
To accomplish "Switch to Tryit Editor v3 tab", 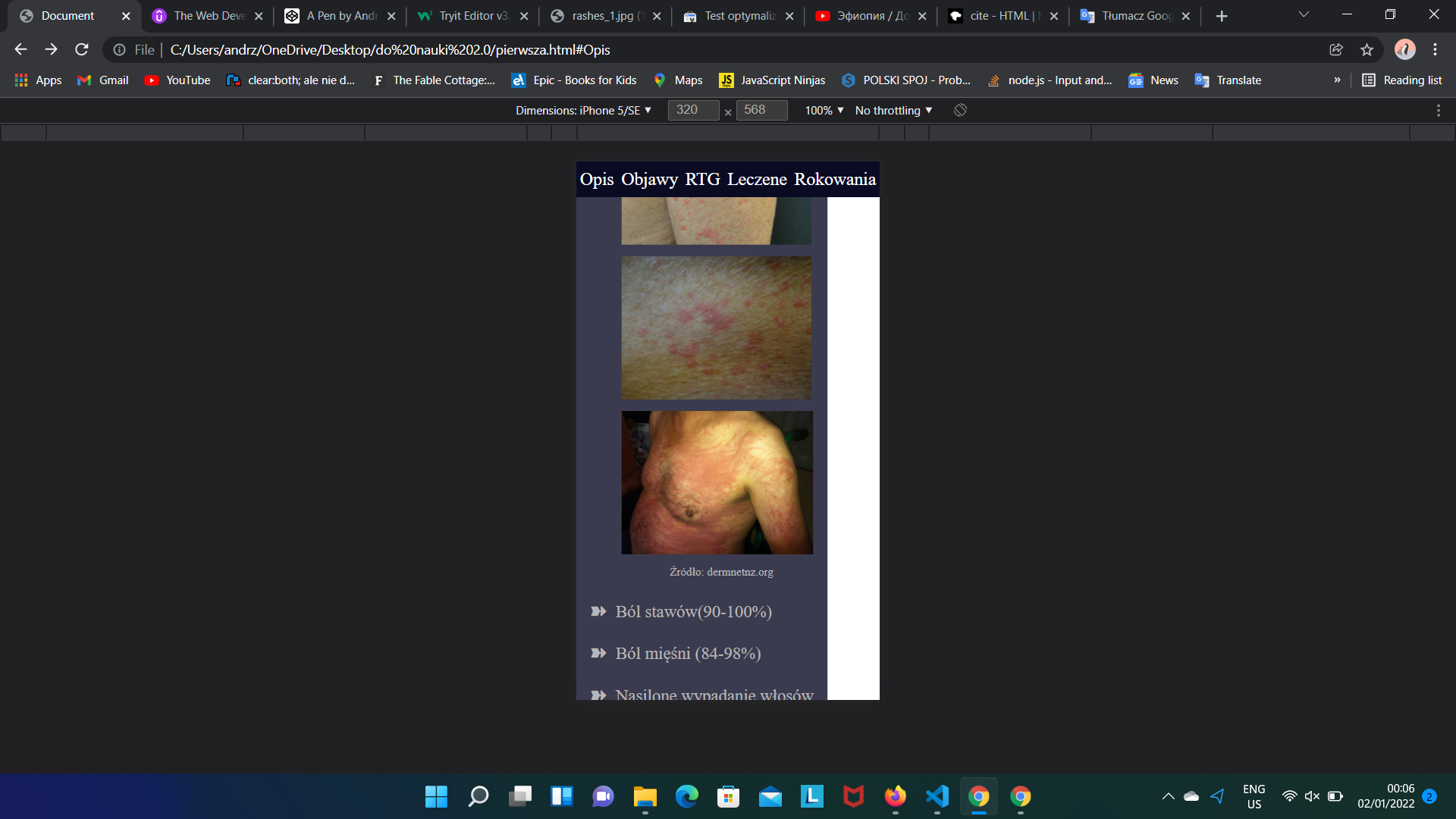I will click(x=472, y=16).
